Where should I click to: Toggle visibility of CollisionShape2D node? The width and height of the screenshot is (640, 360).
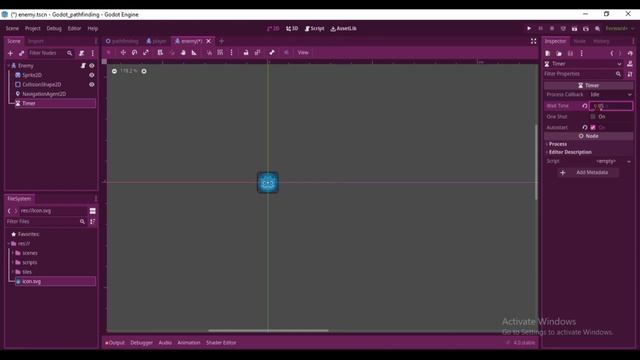pos(91,84)
